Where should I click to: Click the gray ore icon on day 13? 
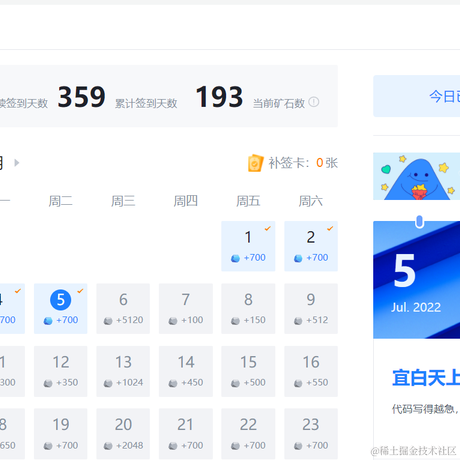click(108, 383)
